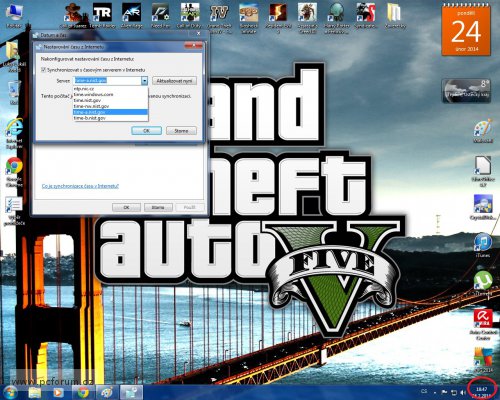
Task: Launch the uTorrent desktop shortcut
Action: pyautogui.click(x=483, y=283)
